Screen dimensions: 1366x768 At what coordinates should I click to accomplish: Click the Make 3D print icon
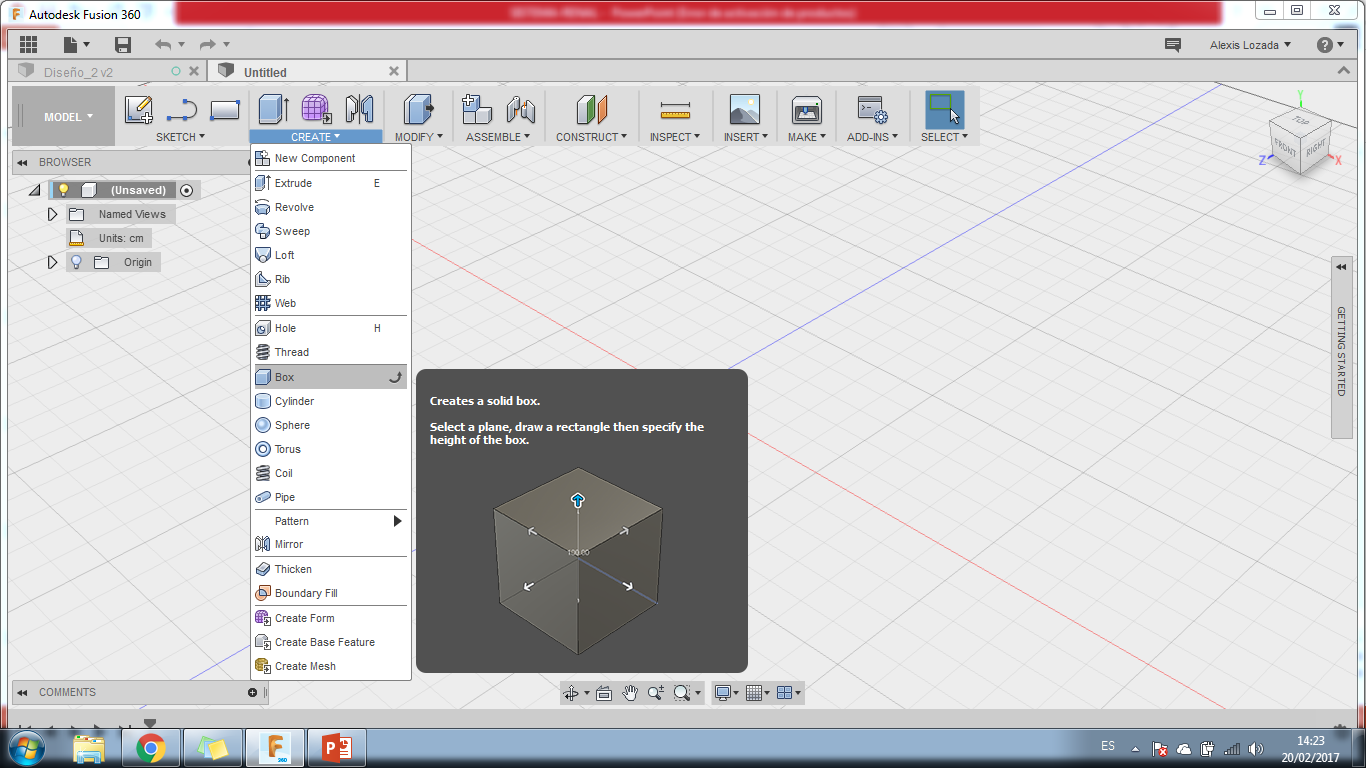point(806,109)
